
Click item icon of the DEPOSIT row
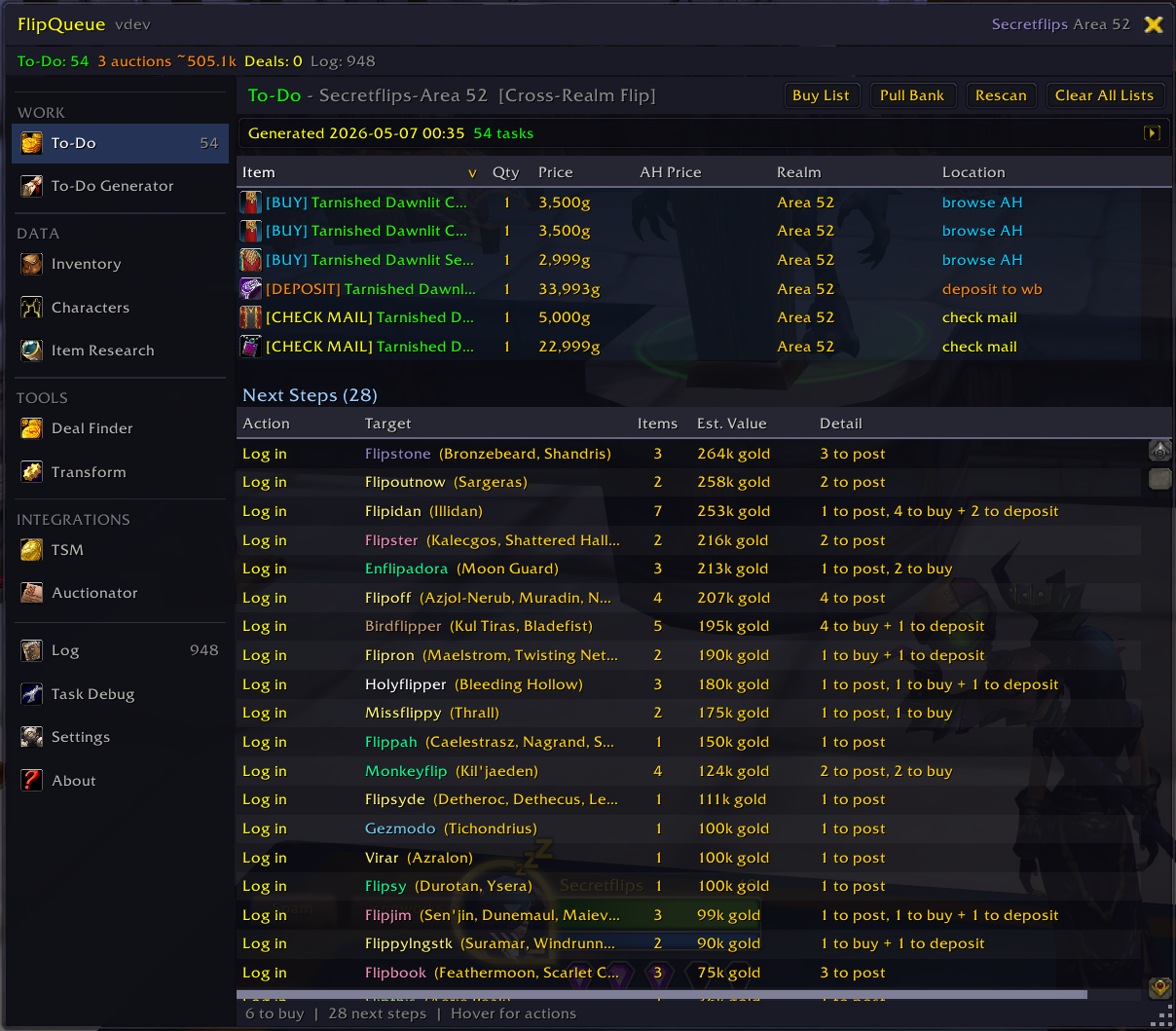[x=251, y=289]
